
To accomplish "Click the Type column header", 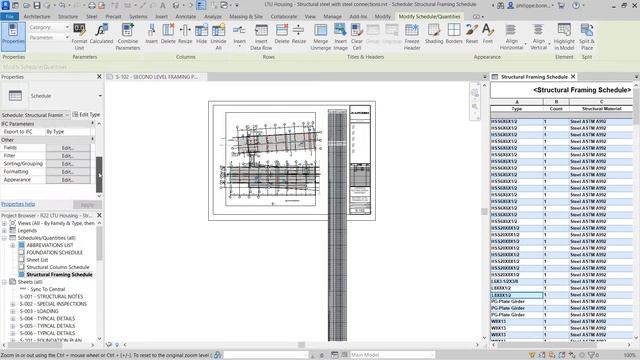I will [x=517, y=109].
